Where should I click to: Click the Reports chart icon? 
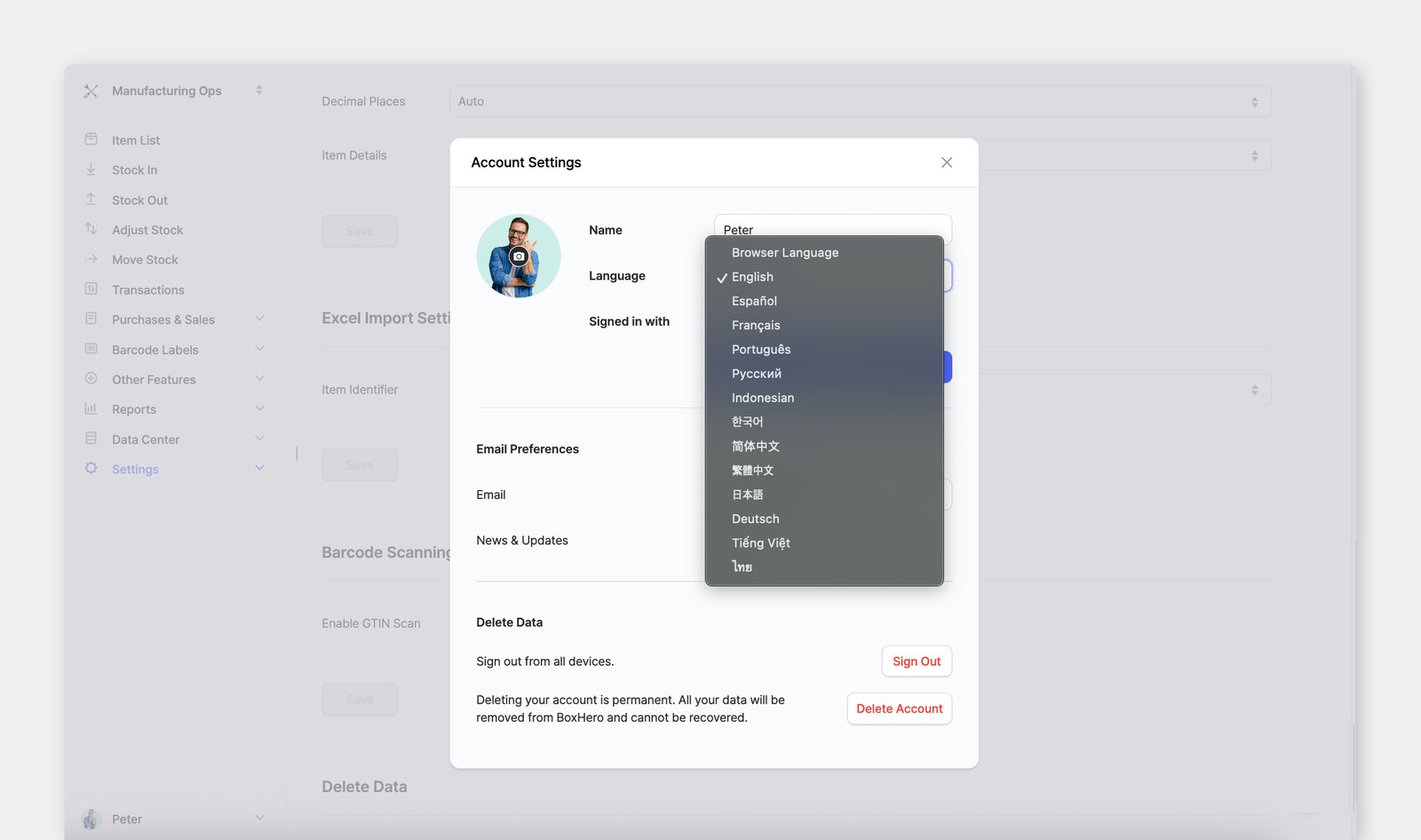click(x=91, y=408)
